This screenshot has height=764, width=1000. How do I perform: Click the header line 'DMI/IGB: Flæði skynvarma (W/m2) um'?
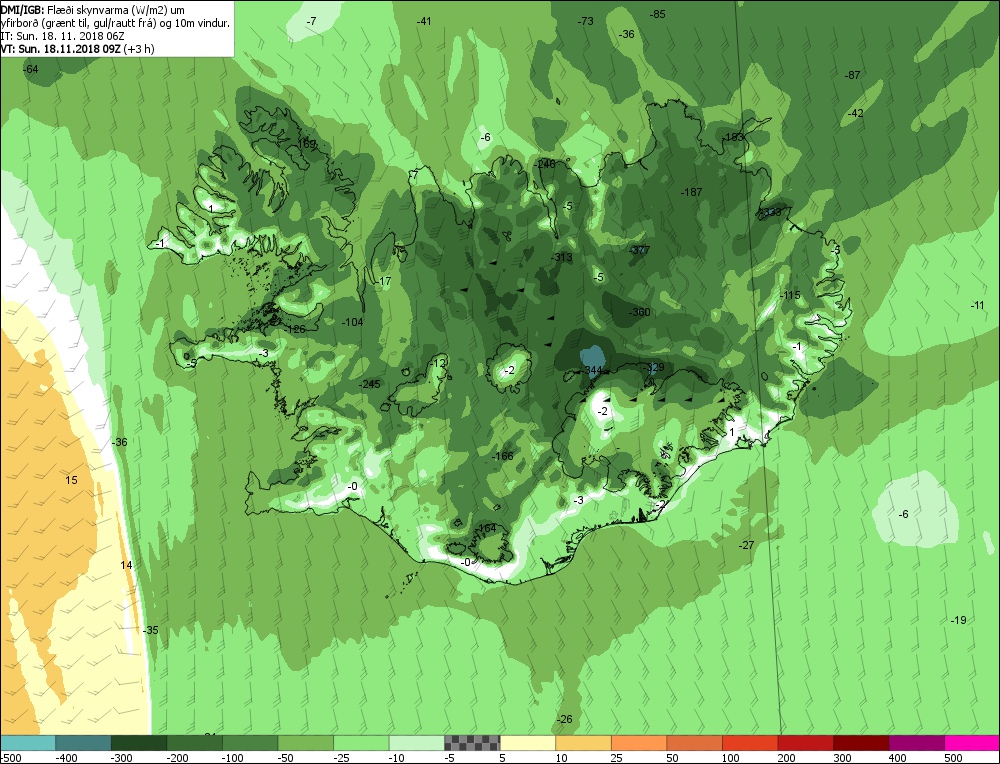(92, 10)
